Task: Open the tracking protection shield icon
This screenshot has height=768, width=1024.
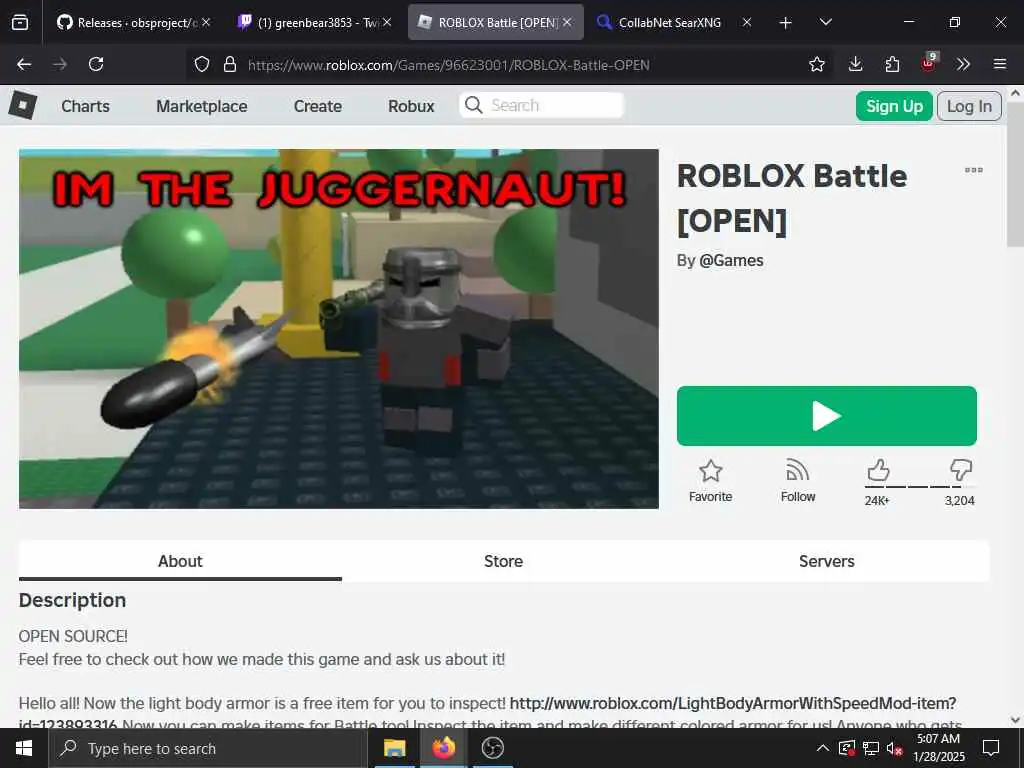Action: click(x=202, y=64)
